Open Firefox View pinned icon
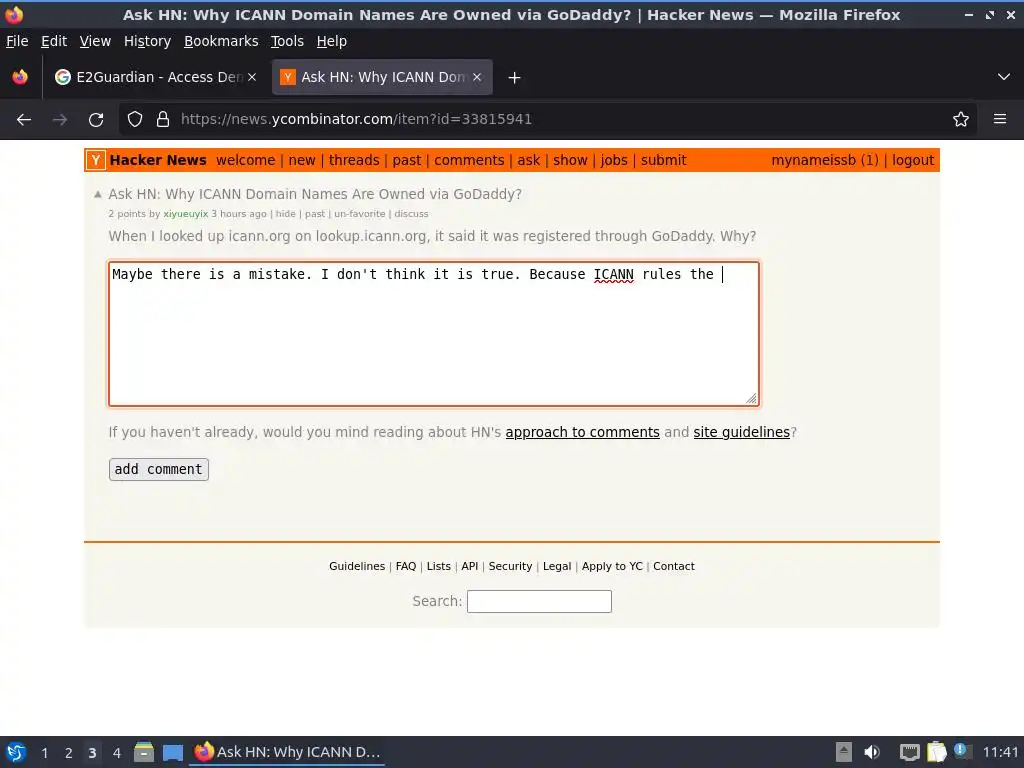The height and width of the screenshot is (768, 1024). click(x=20, y=77)
